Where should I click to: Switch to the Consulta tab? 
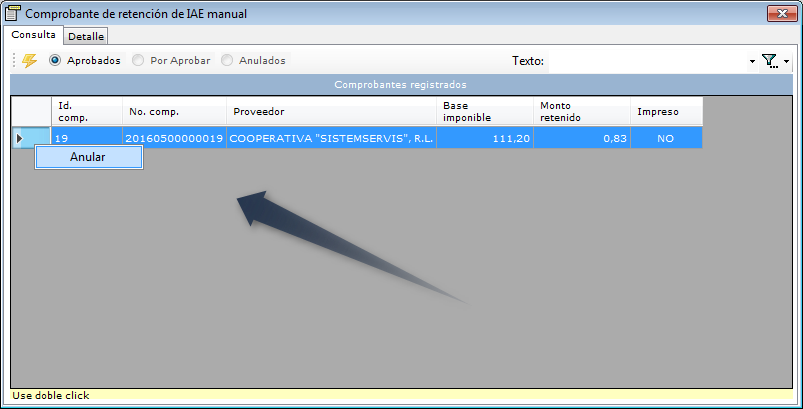pyautogui.click(x=33, y=35)
